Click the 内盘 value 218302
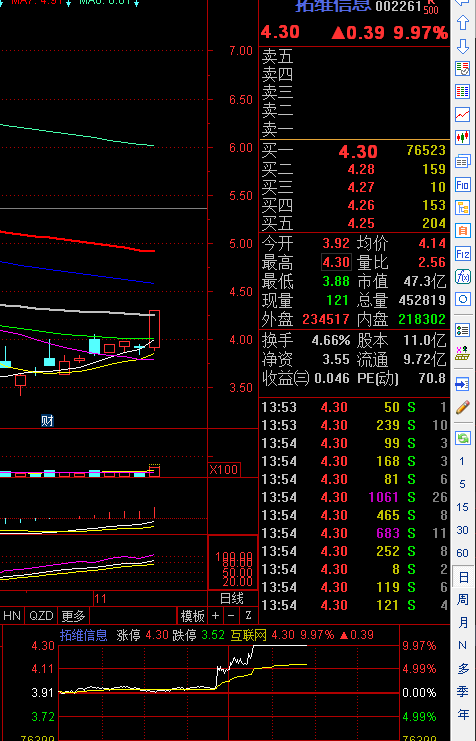Screen dimensions: 476x741 [423, 319]
